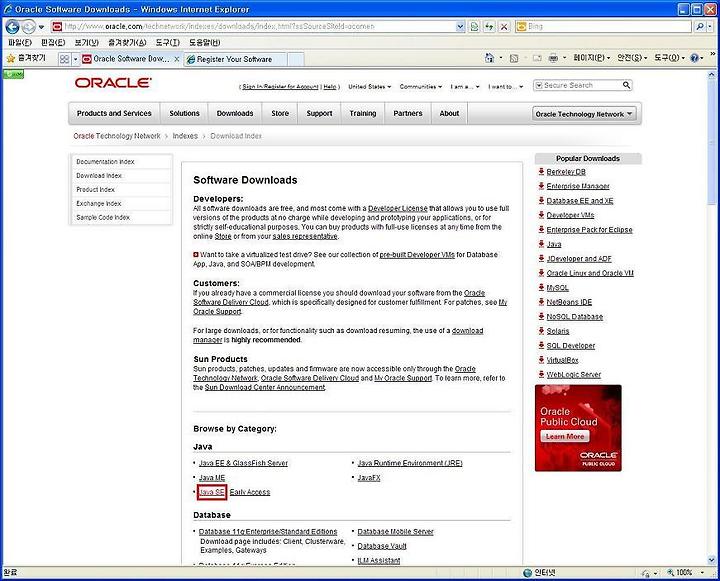
Task: Stop loading with the red X icon
Action: 504,27
